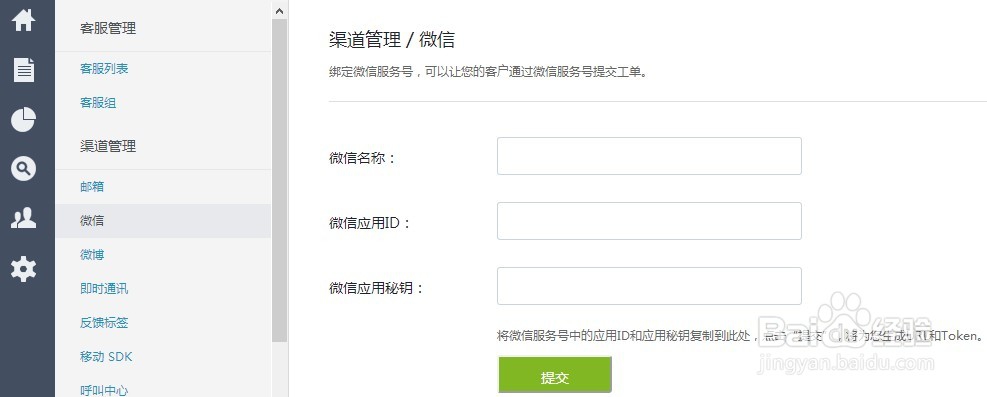Open the home icon in the sidebar
987x397 pixels.
coord(23,20)
